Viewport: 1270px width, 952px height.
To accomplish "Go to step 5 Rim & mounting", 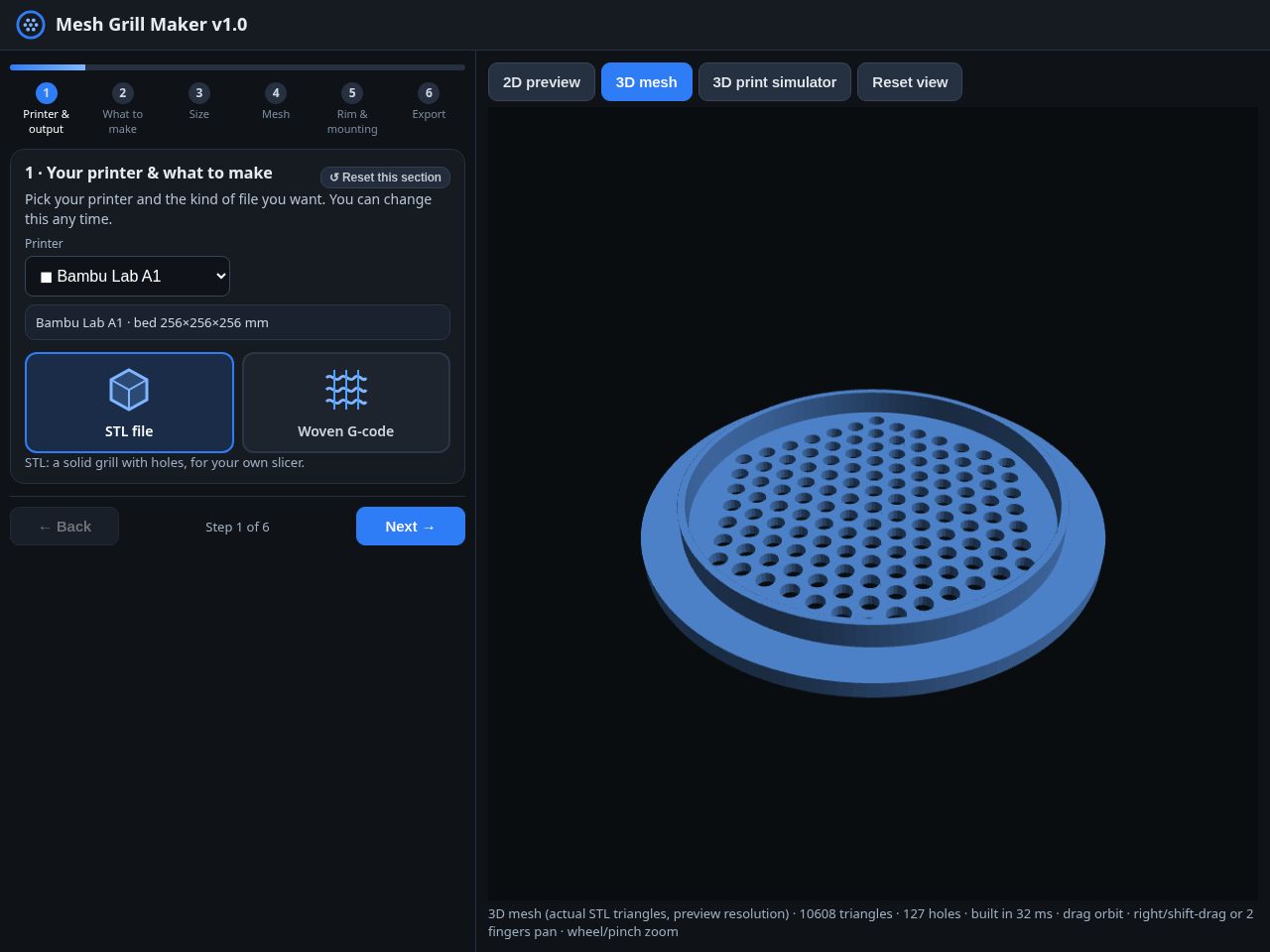I will click(x=352, y=108).
